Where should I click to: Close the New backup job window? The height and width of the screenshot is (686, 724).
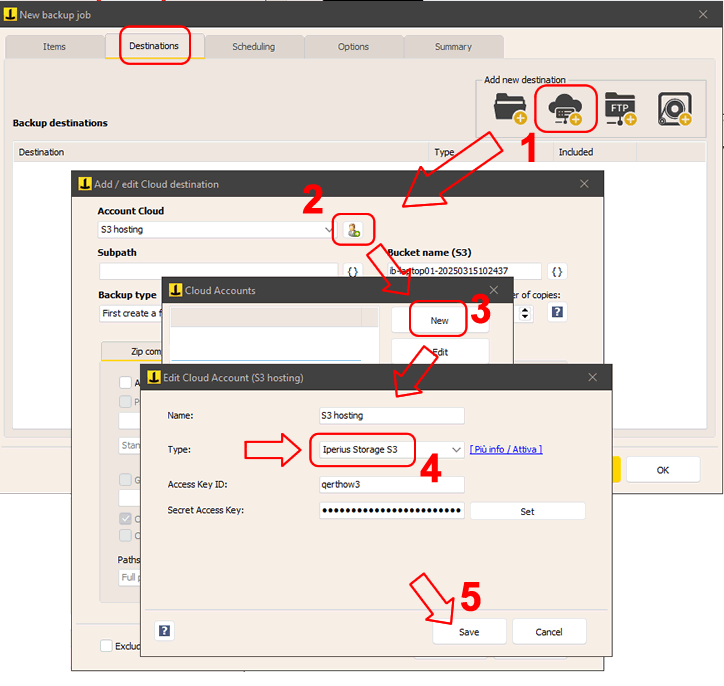click(703, 14)
